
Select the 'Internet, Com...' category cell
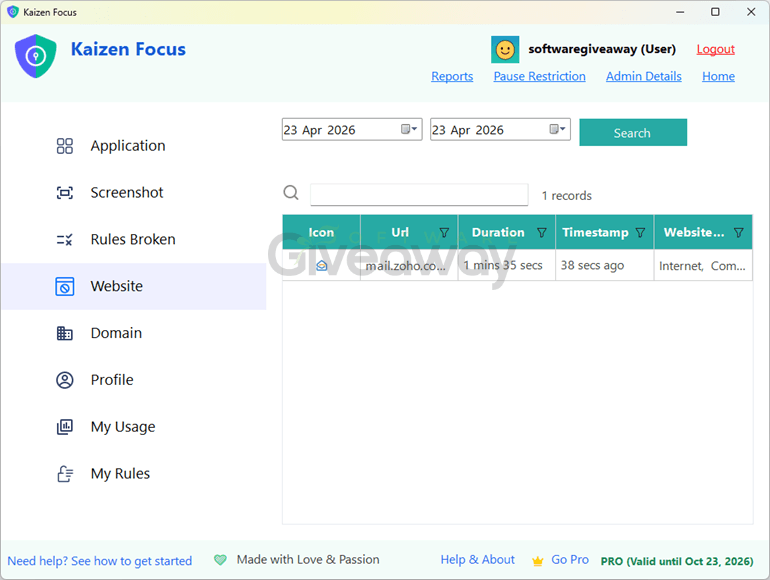click(x=703, y=266)
